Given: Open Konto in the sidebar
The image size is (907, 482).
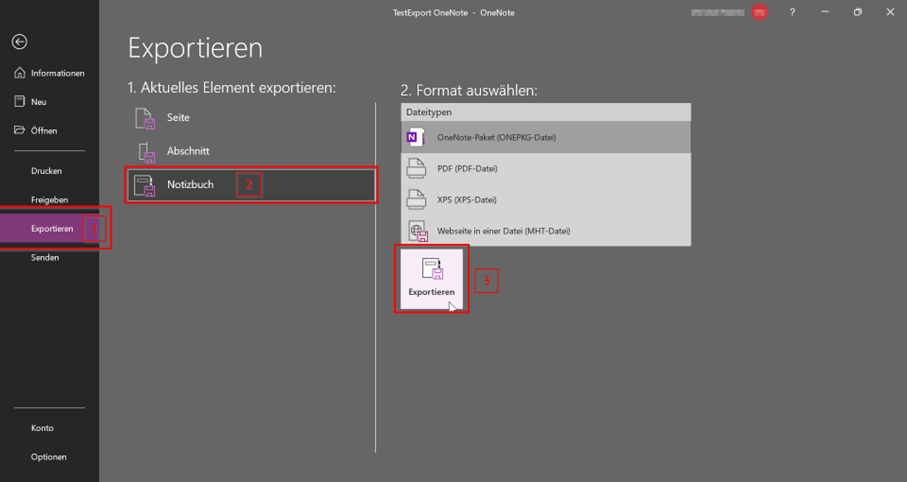Looking at the screenshot, I should [x=50, y=428].
